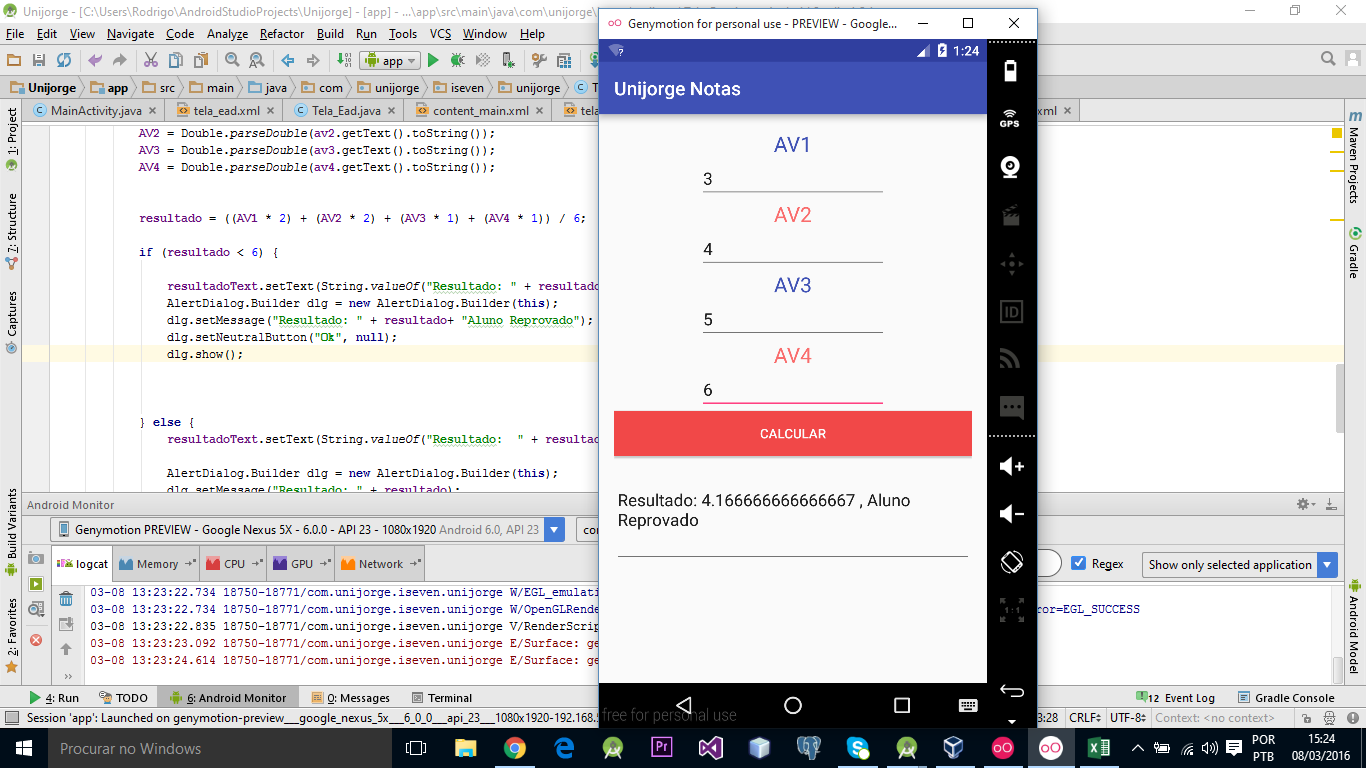Open the Genymotion device selector dropdown
This screenshot has width=1366, height=768.
(554, 530)
